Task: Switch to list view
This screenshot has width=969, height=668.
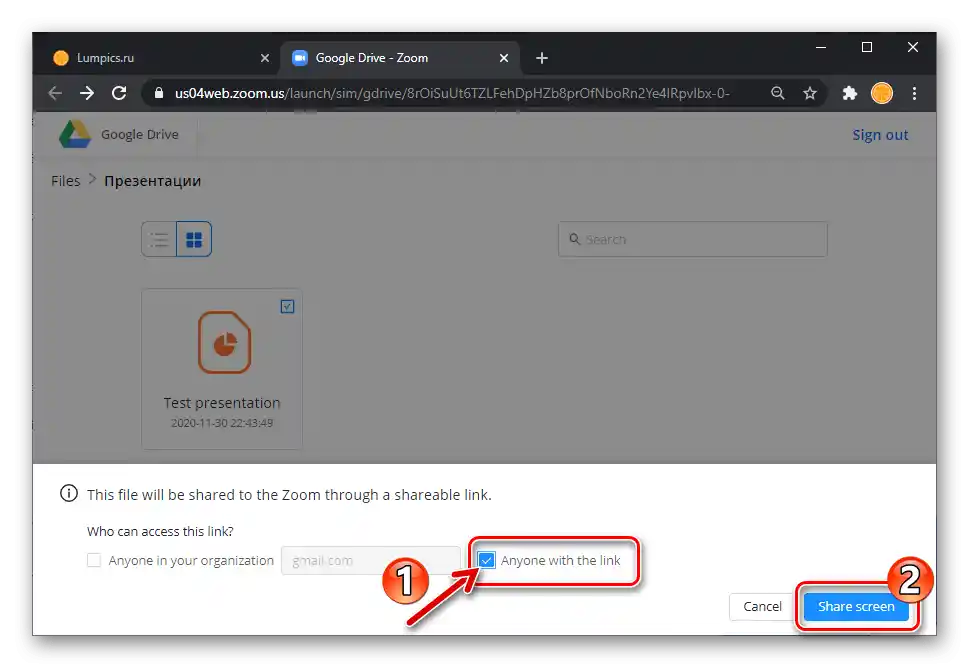Action: point(159,239)
